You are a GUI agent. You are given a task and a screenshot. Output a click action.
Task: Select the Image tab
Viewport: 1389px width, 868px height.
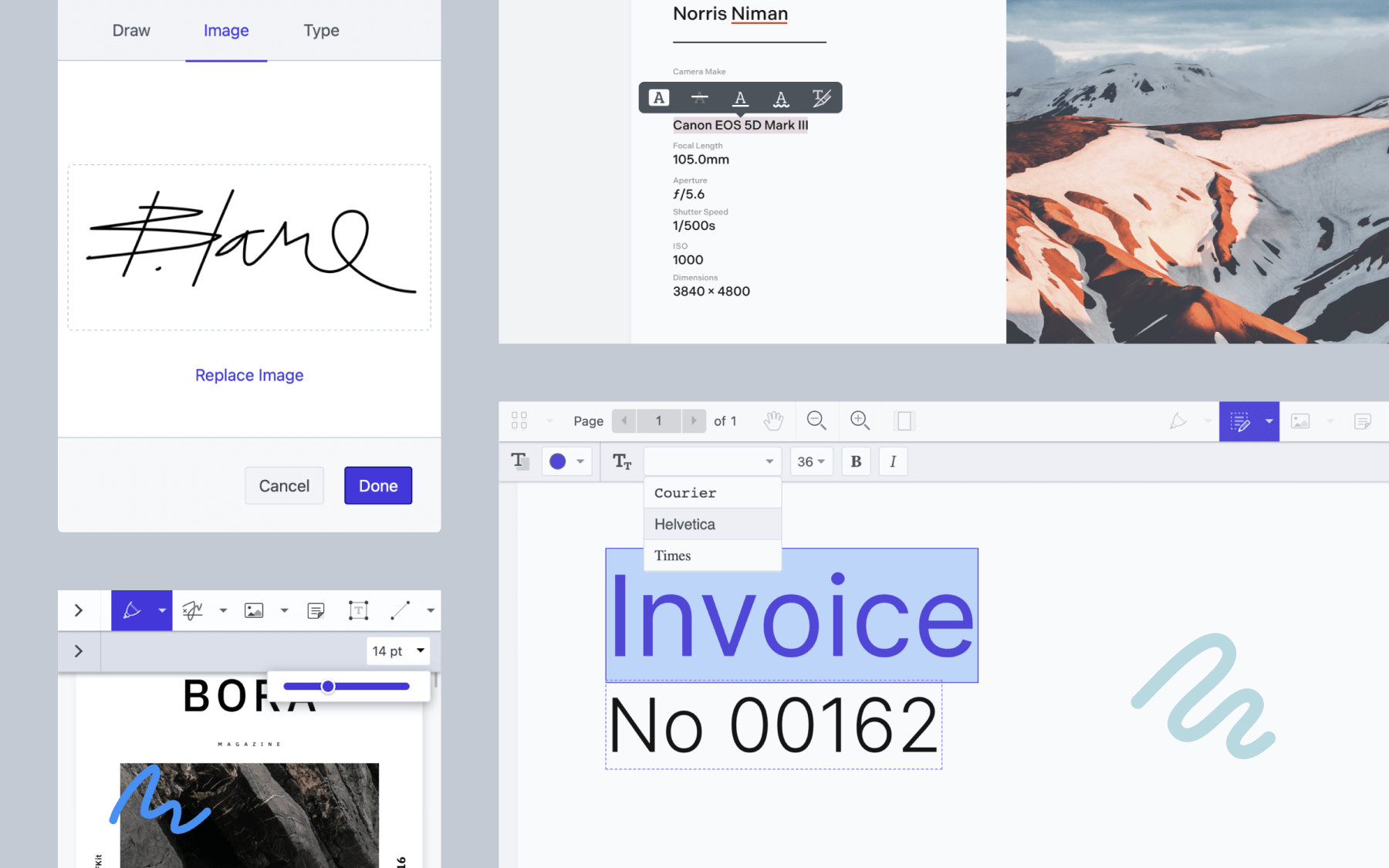point(226,31)
